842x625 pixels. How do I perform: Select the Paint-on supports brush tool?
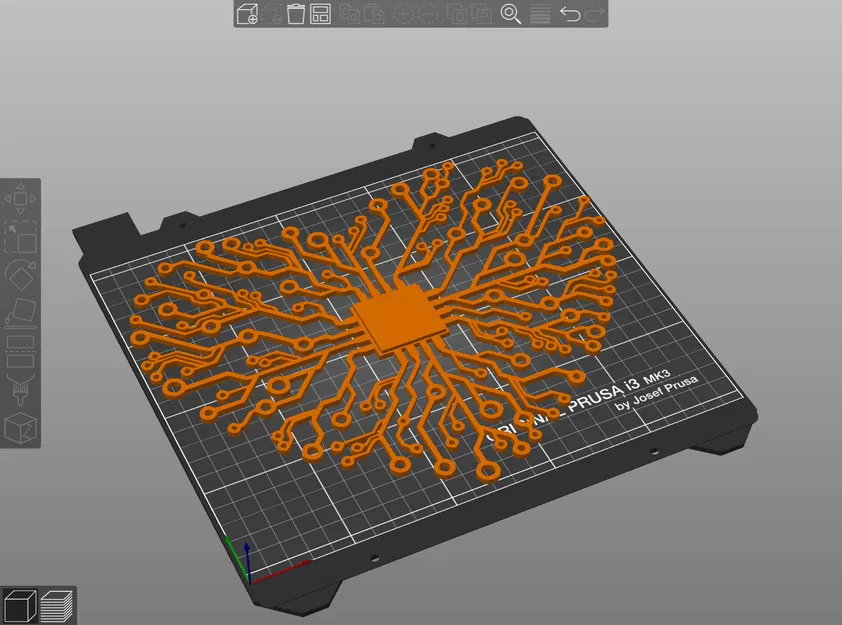pos(20,389)
